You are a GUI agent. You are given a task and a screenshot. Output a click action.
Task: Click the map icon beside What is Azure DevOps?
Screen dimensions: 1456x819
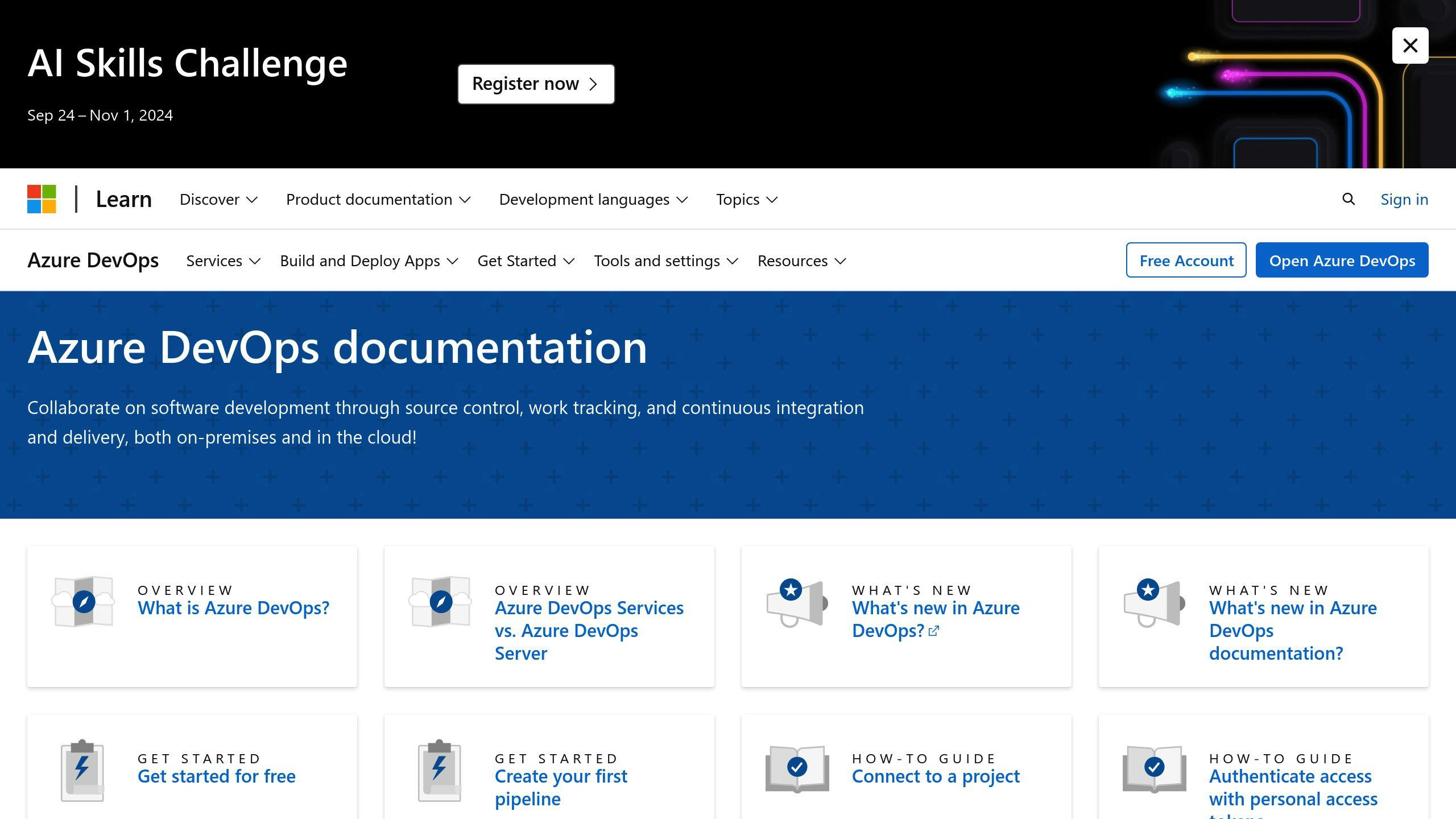pyautogui.click(x=84, y=602)
